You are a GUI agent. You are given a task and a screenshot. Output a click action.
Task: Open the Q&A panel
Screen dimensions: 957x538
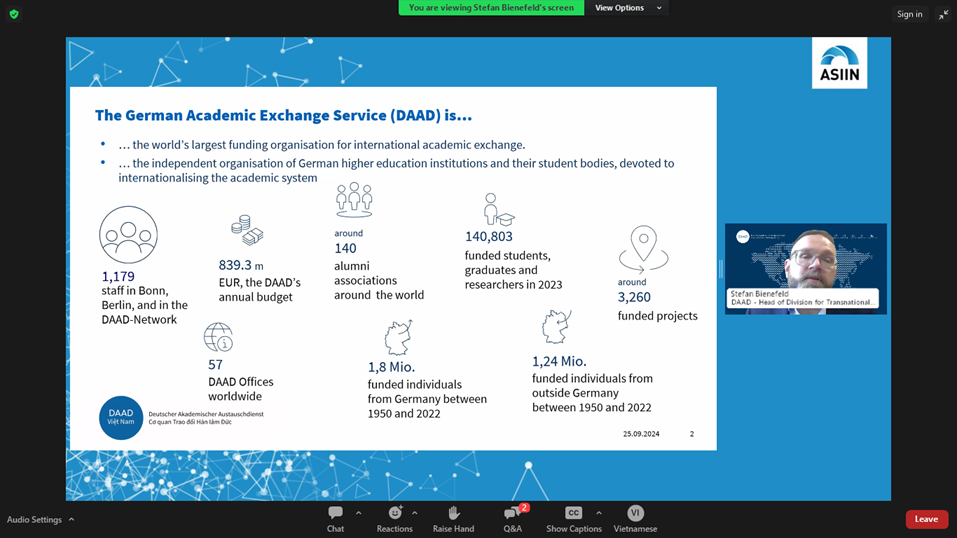coord(513,519)
